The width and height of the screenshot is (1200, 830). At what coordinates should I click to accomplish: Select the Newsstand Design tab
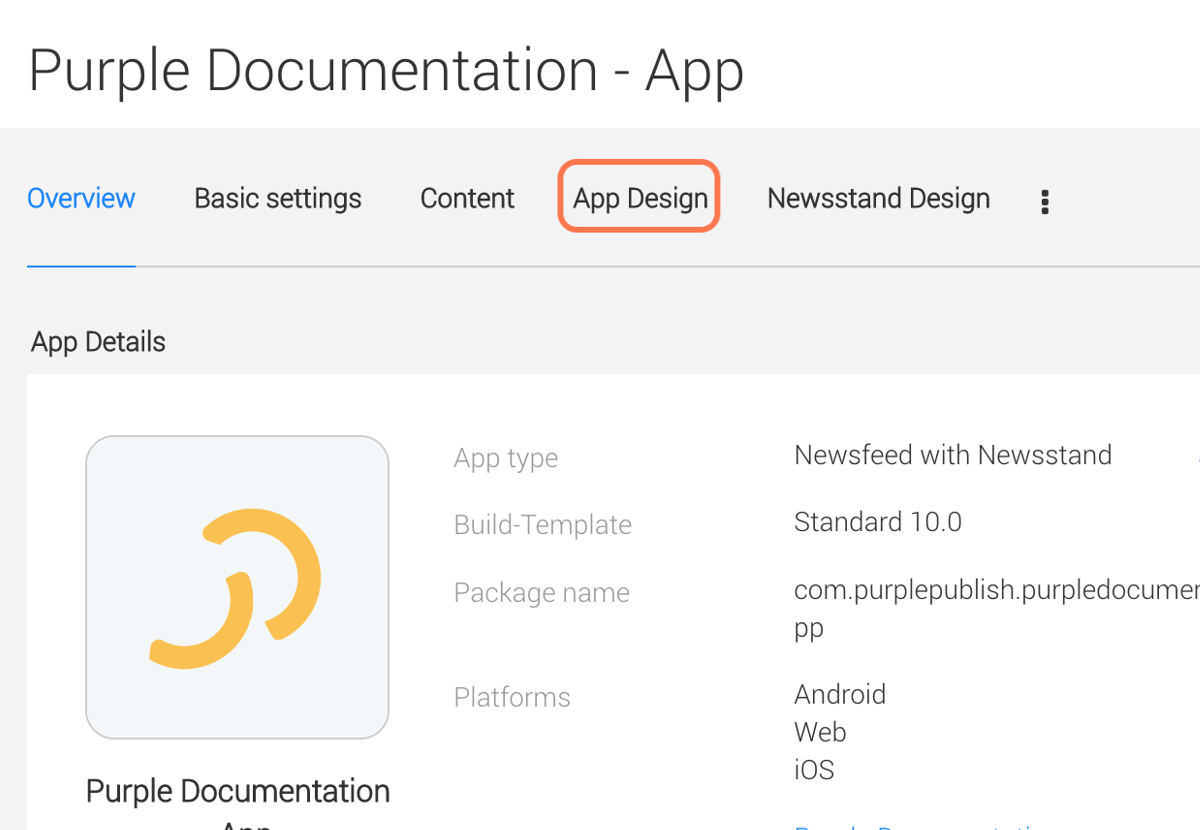point(878,198)
